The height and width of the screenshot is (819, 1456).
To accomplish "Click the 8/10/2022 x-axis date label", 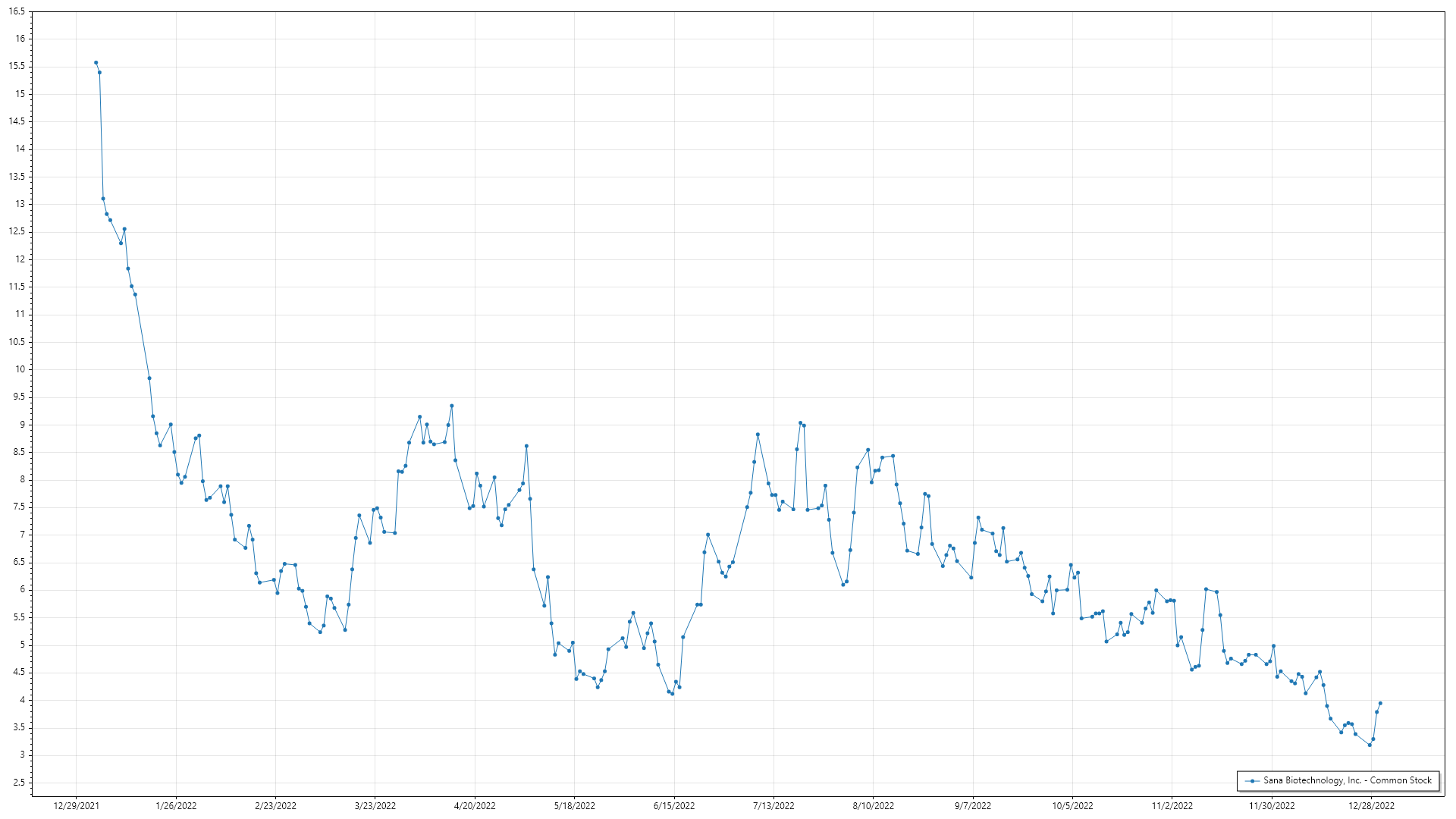I will pyautogui.click(x=873, y=806).
